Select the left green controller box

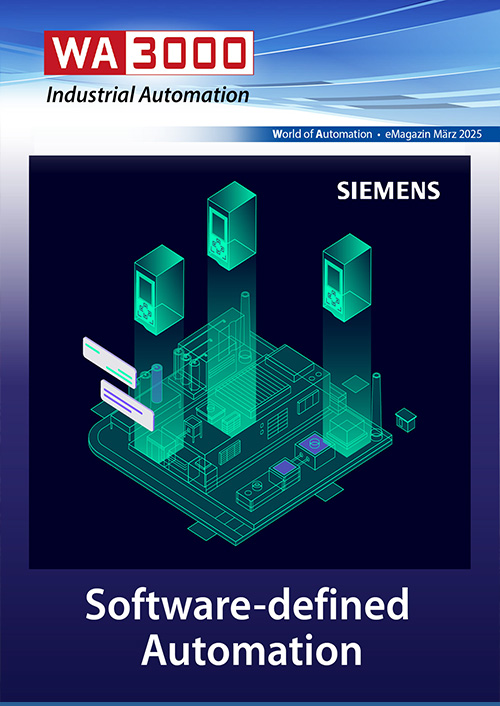[x=159, y=290]
